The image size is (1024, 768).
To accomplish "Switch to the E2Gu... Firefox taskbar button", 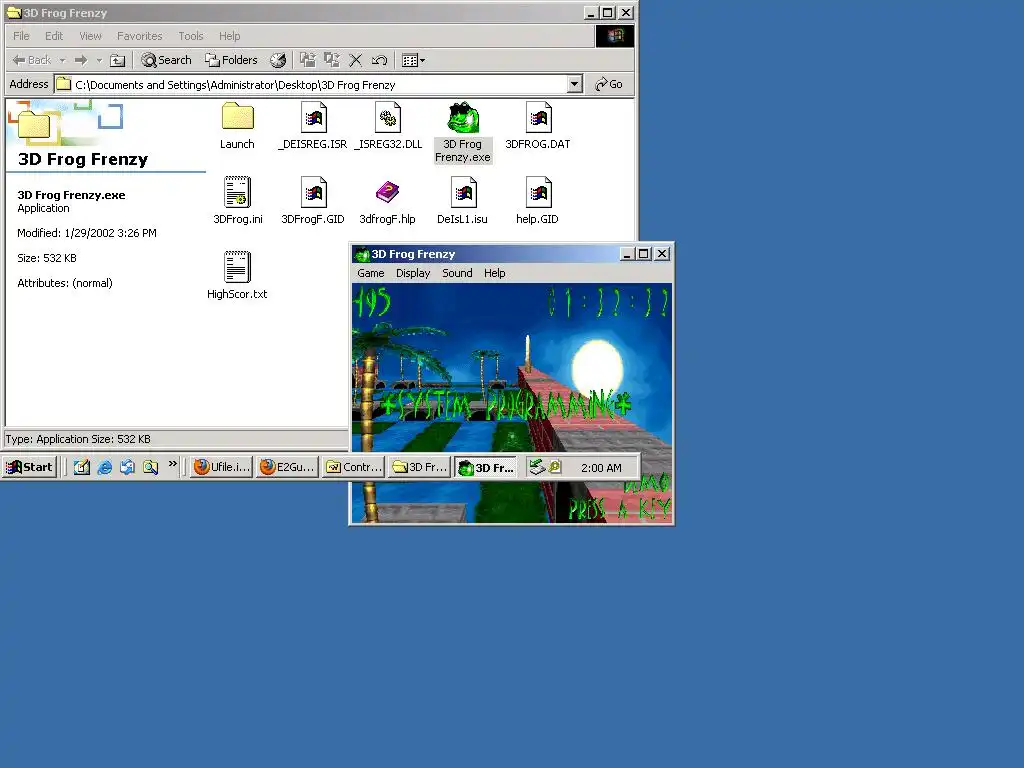I will [288, 467].
